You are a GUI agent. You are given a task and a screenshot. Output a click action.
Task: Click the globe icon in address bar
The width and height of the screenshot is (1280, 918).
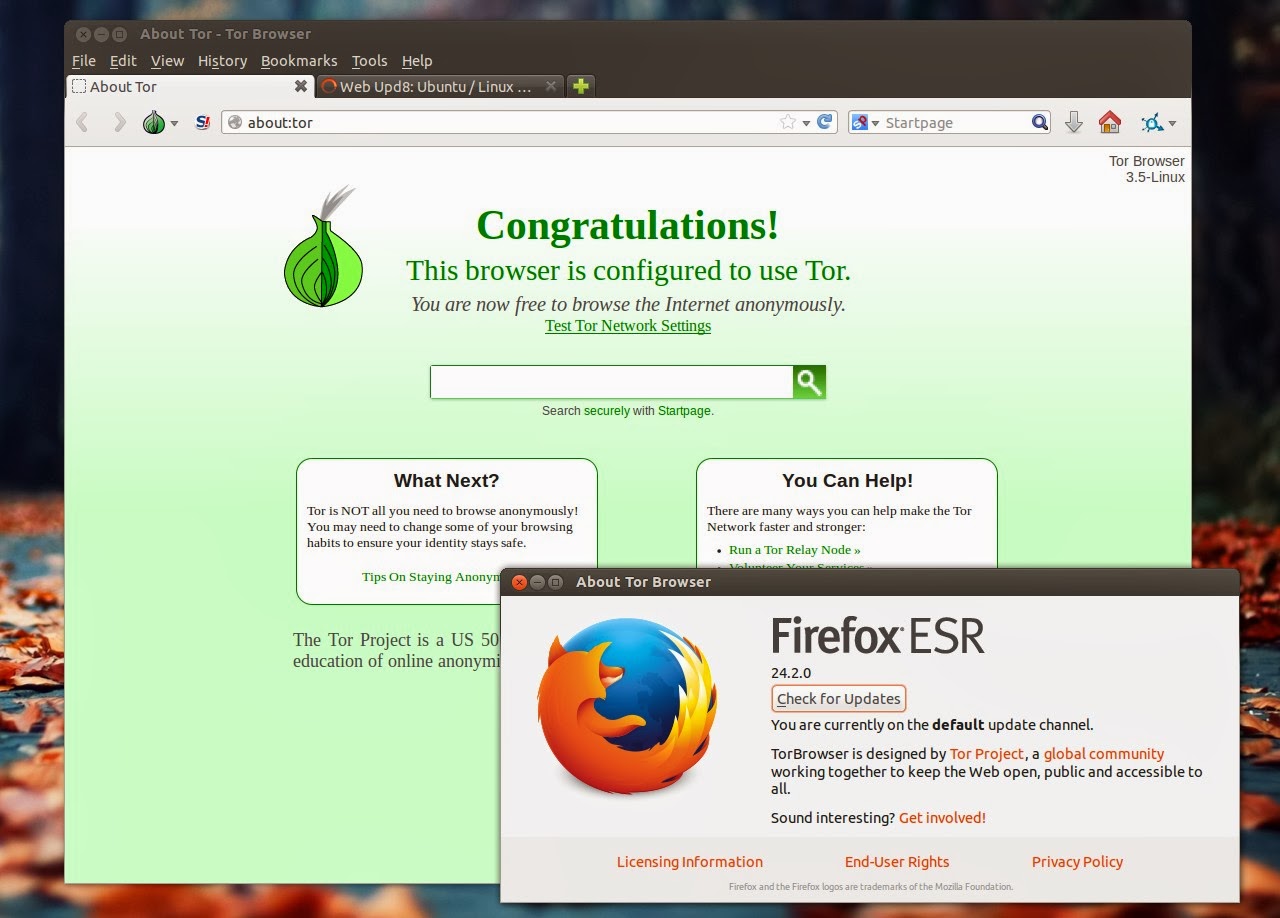click(235, 122)
